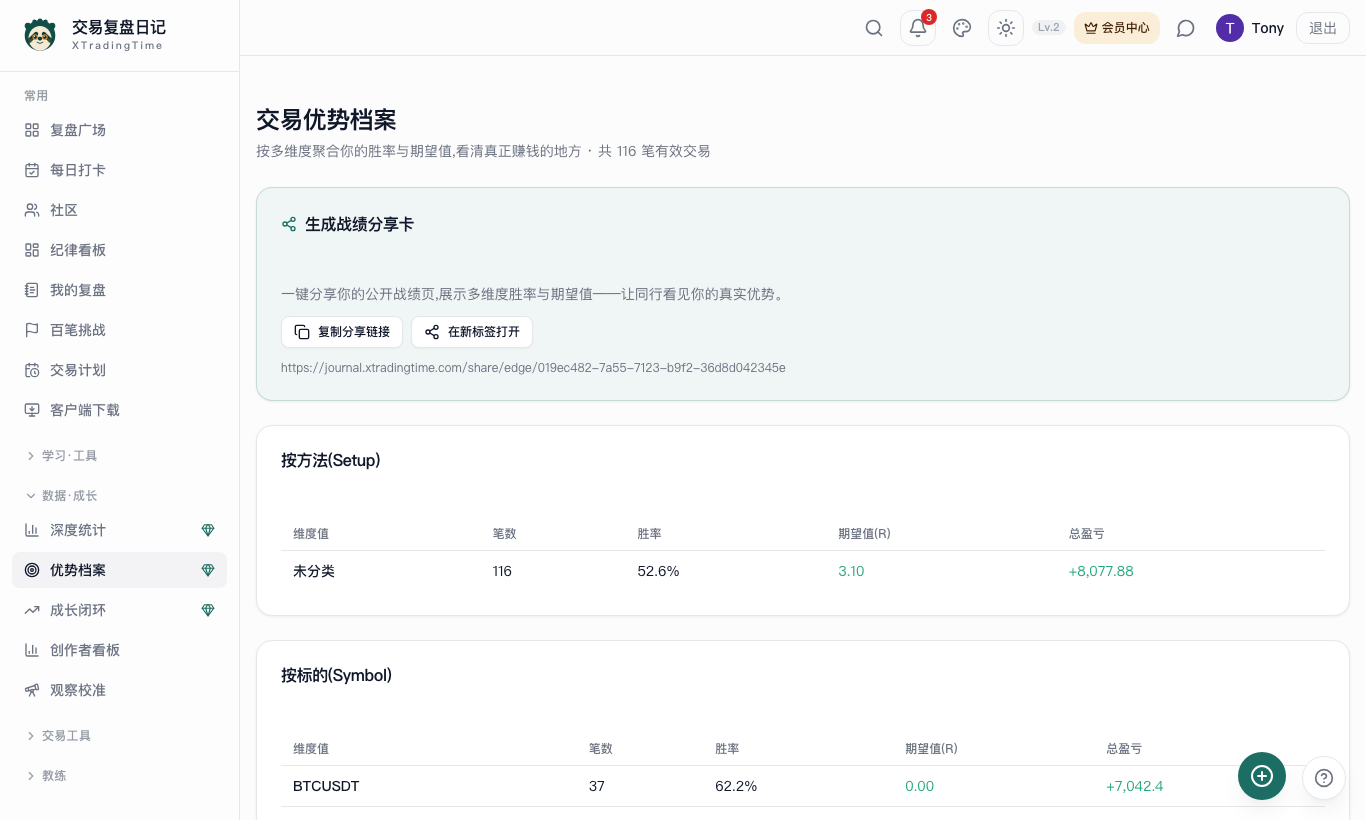
Task: Click 37 trade count in BTCUSDT row
Action: pos(597,786)
